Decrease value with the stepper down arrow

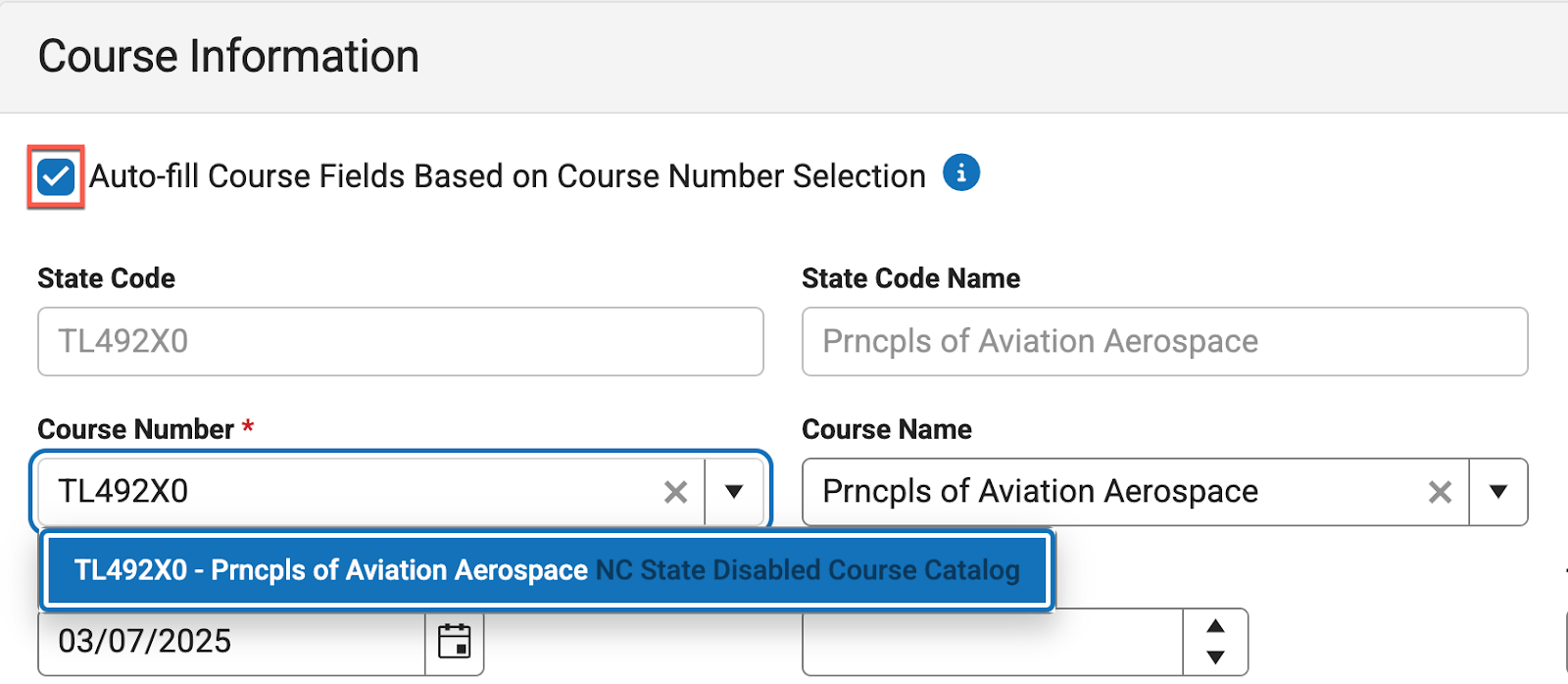[1215, 658]
